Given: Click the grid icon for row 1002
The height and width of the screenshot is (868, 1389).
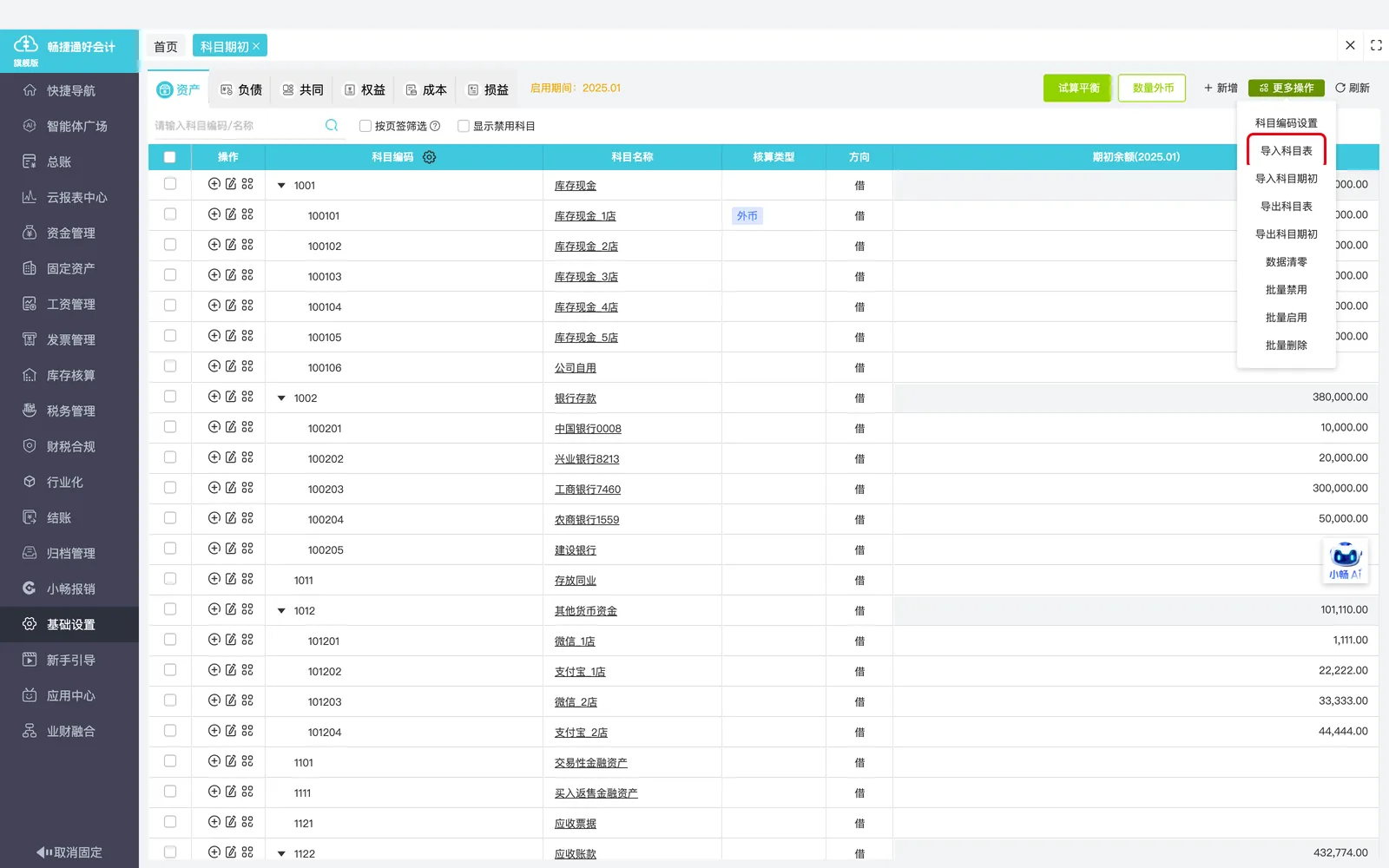Looking at the screenshot, I should coord(247,397).
